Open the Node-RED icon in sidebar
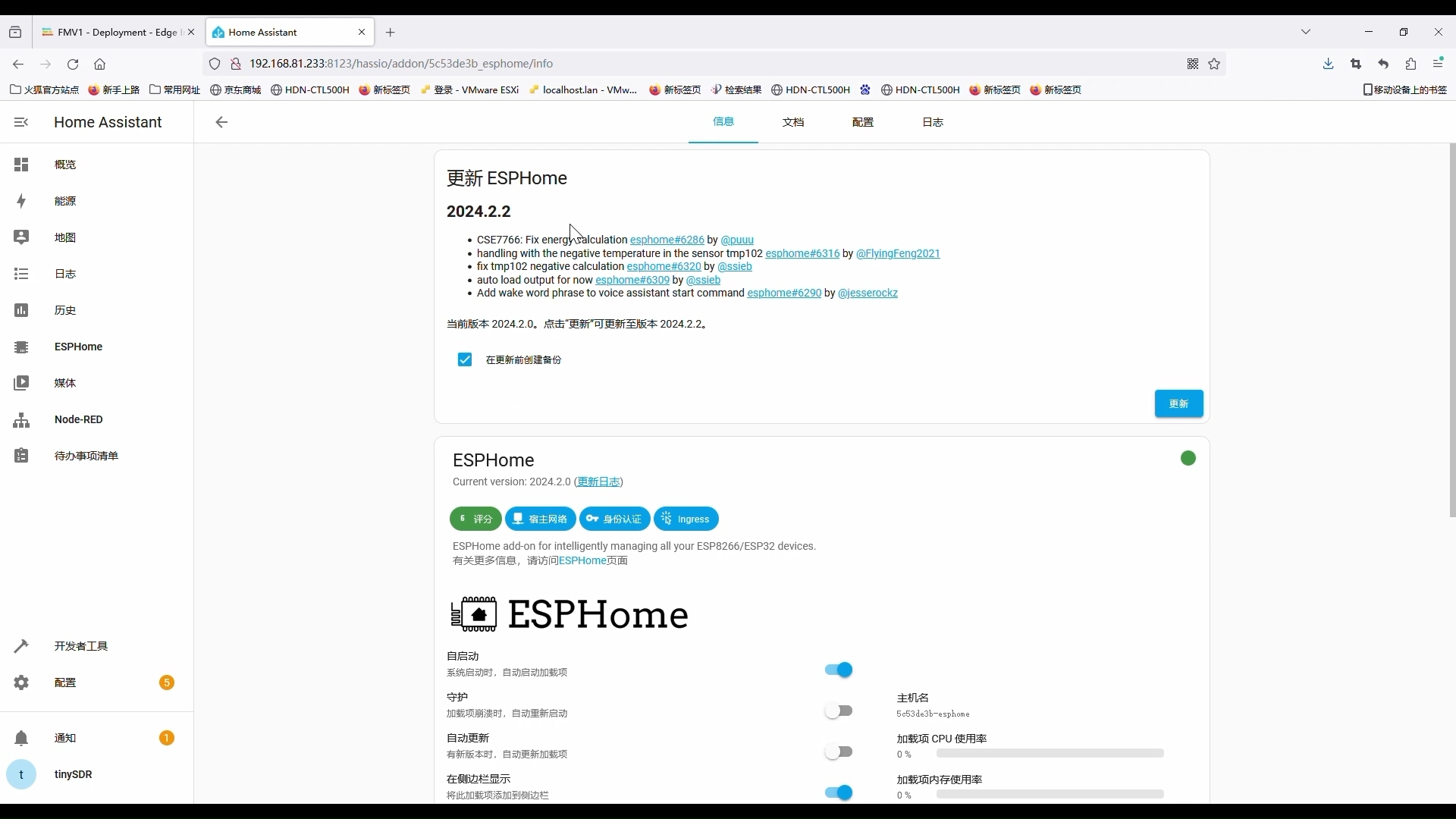The image size is (1456, 819). click(21, 419)
